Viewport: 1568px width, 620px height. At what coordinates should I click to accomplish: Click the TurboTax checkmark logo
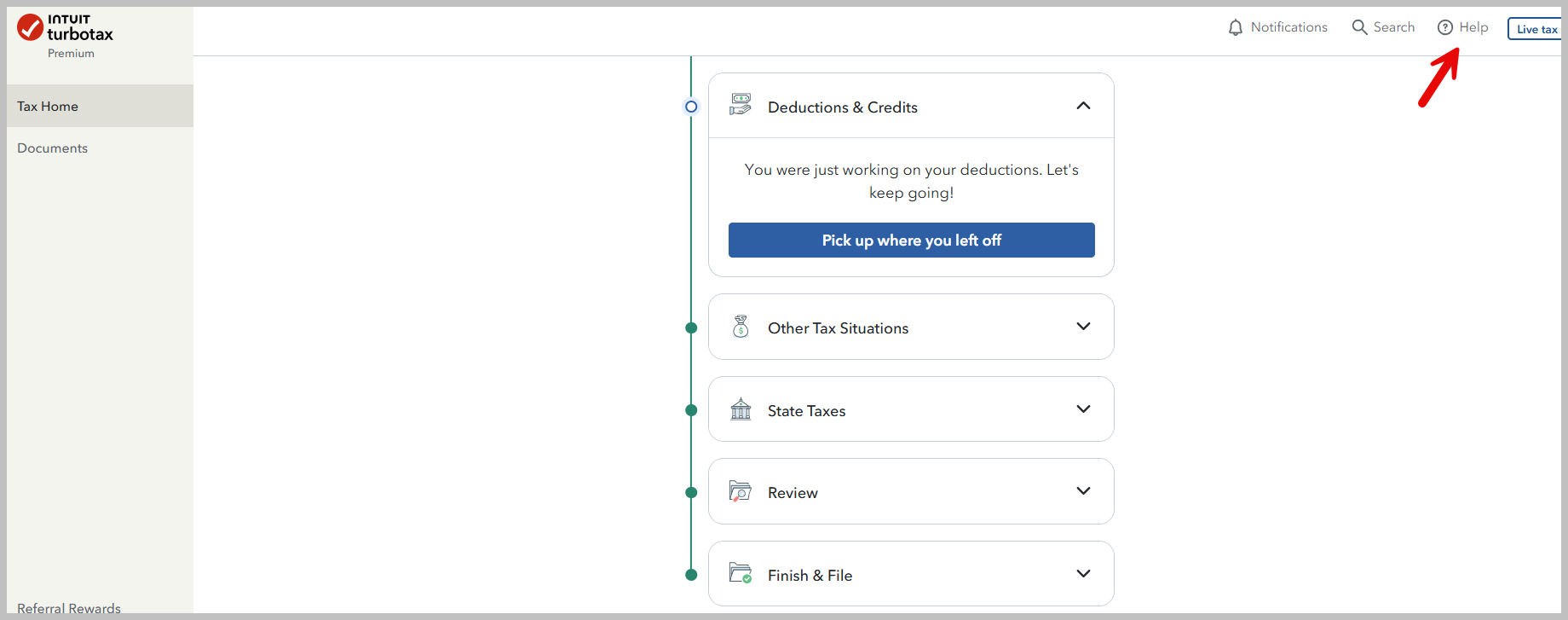pyautogui.click(x=31, y=27)
